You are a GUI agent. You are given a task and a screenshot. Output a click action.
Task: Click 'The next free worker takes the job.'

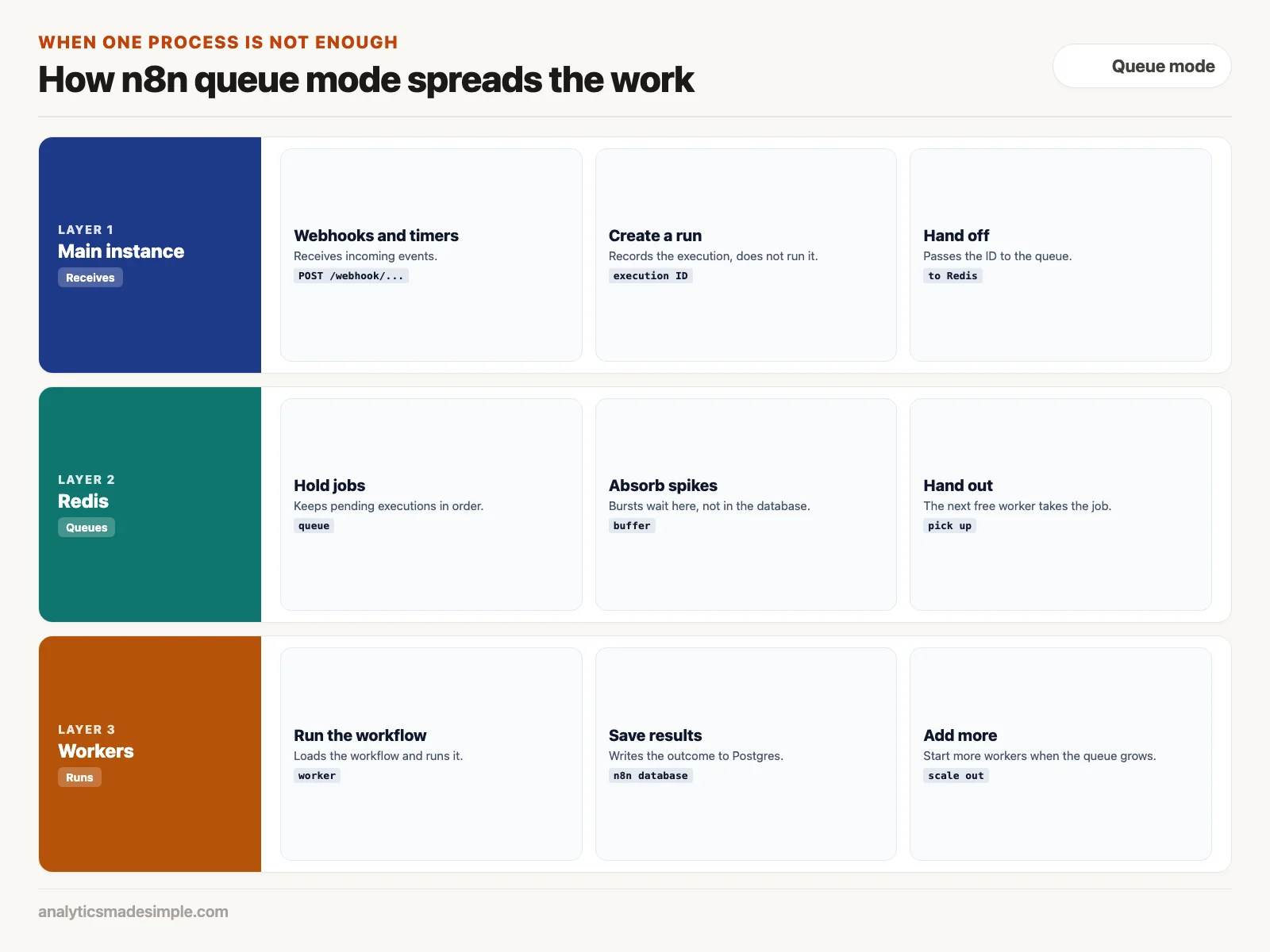click(x=1017, y=506)
